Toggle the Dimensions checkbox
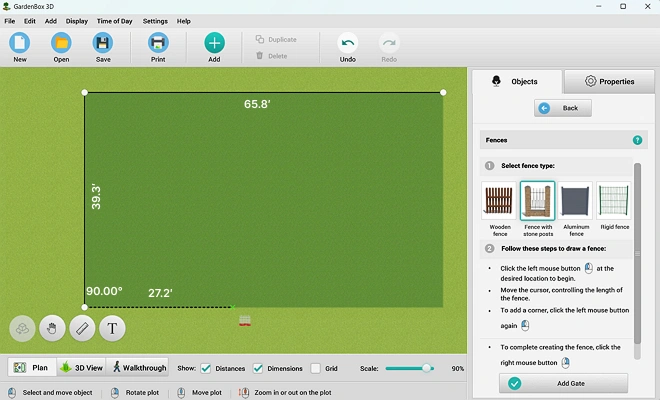Image resolution: width=660 pixels, height=400 pixels. click(258, 368)
